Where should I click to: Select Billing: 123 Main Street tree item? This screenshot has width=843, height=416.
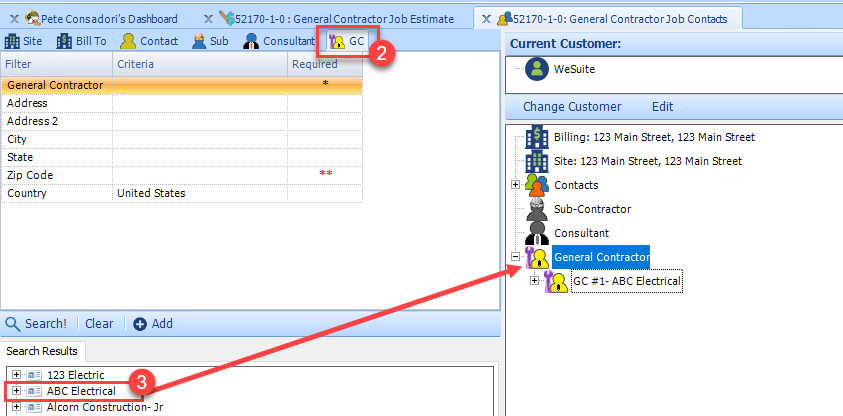pos(654,137)
